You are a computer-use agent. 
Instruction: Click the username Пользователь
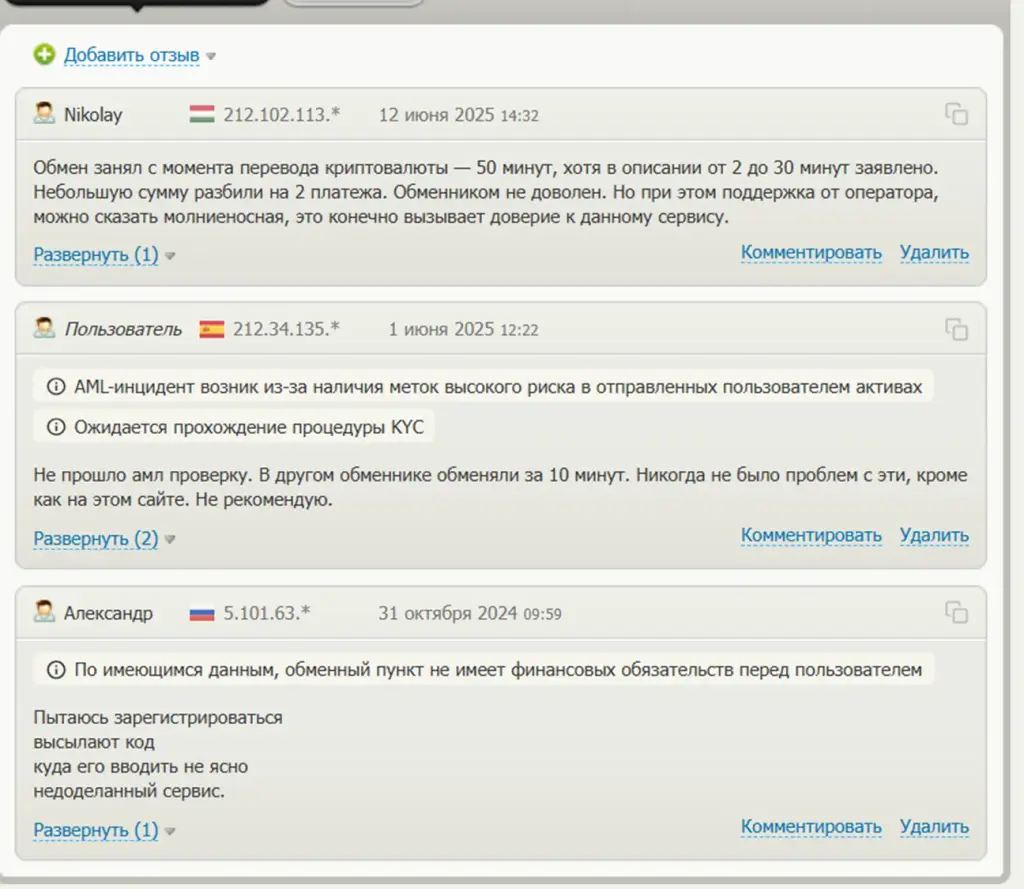click(123, 329)
